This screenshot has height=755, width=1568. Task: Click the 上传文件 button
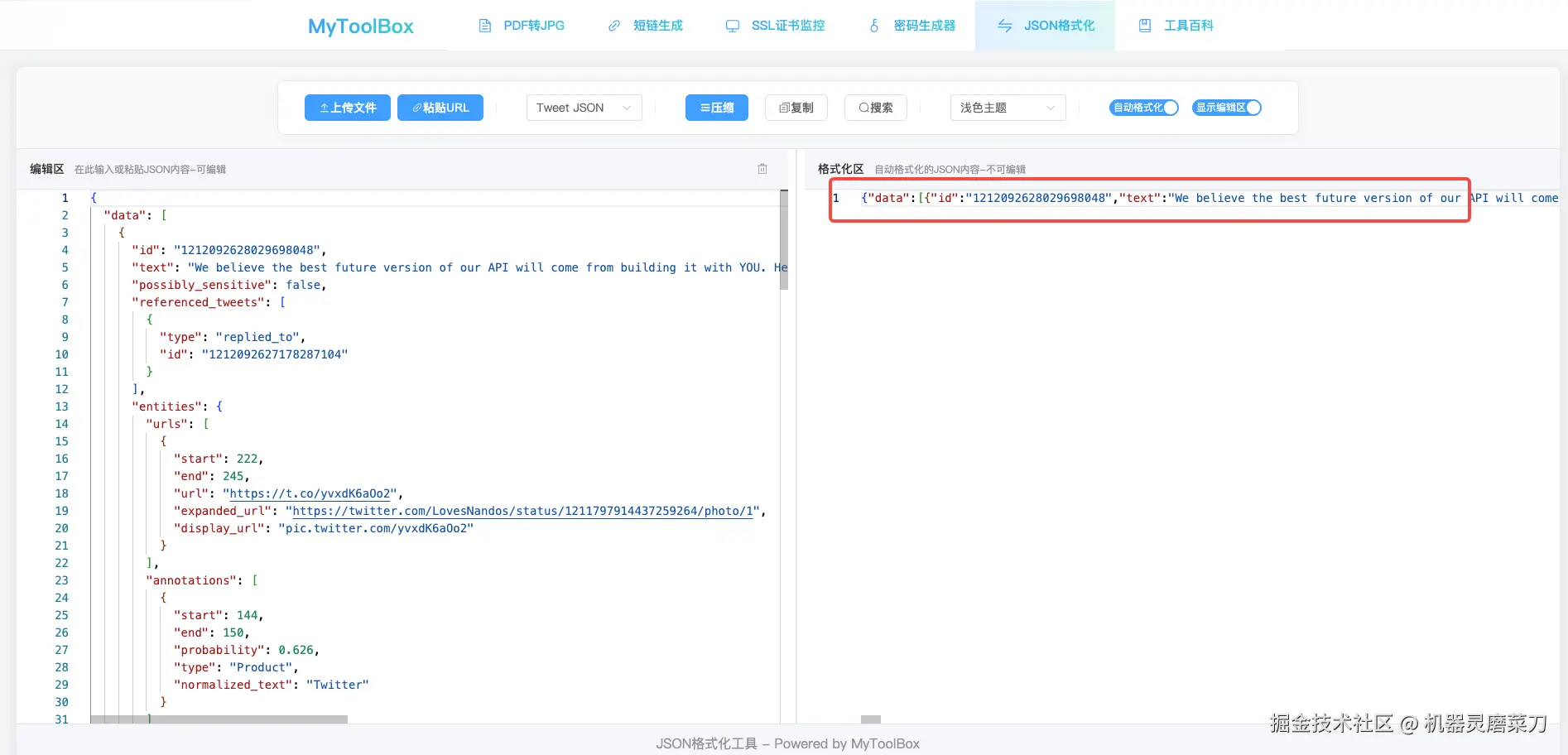348,108
